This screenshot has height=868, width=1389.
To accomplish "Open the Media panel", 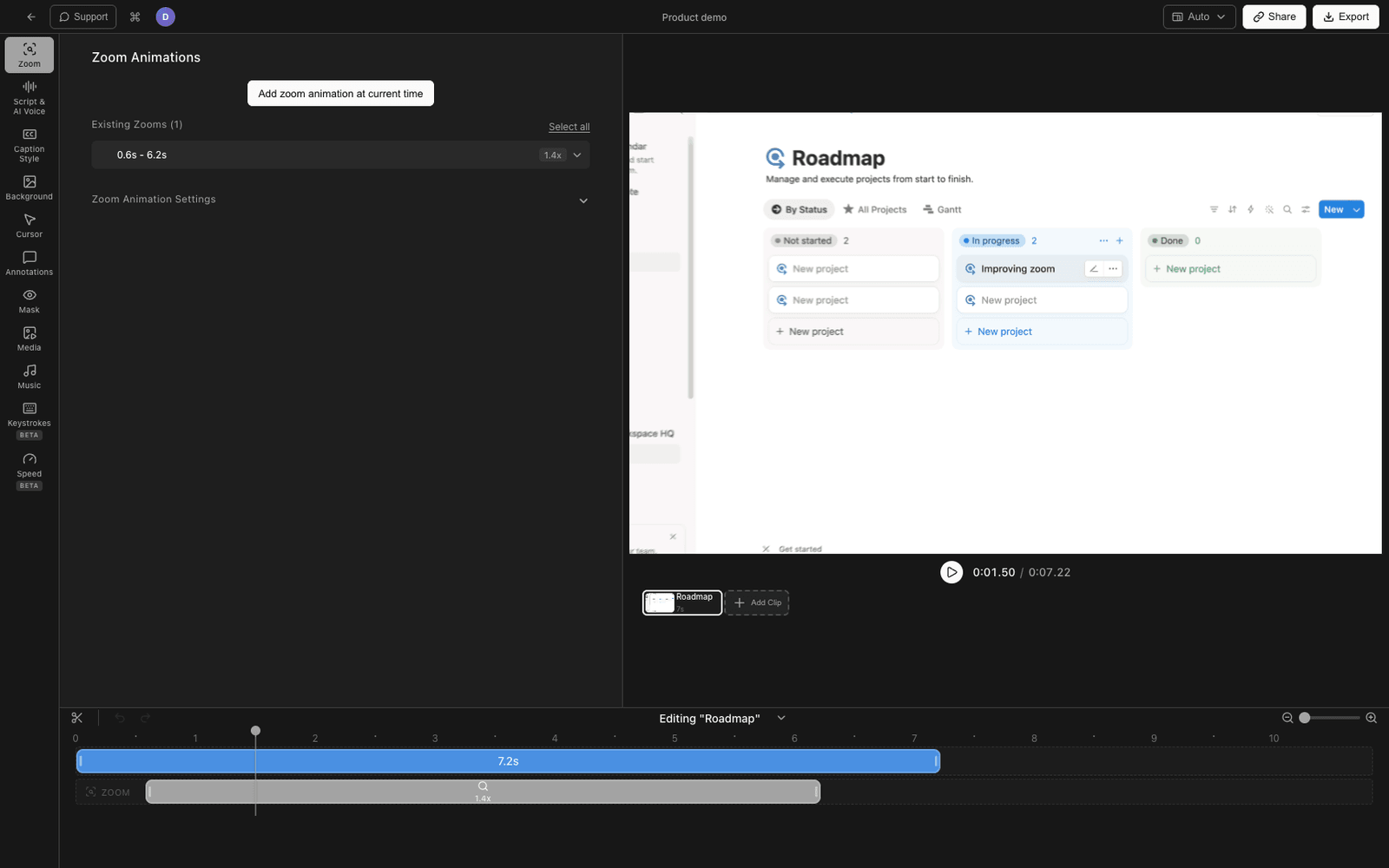I will 30,339.
